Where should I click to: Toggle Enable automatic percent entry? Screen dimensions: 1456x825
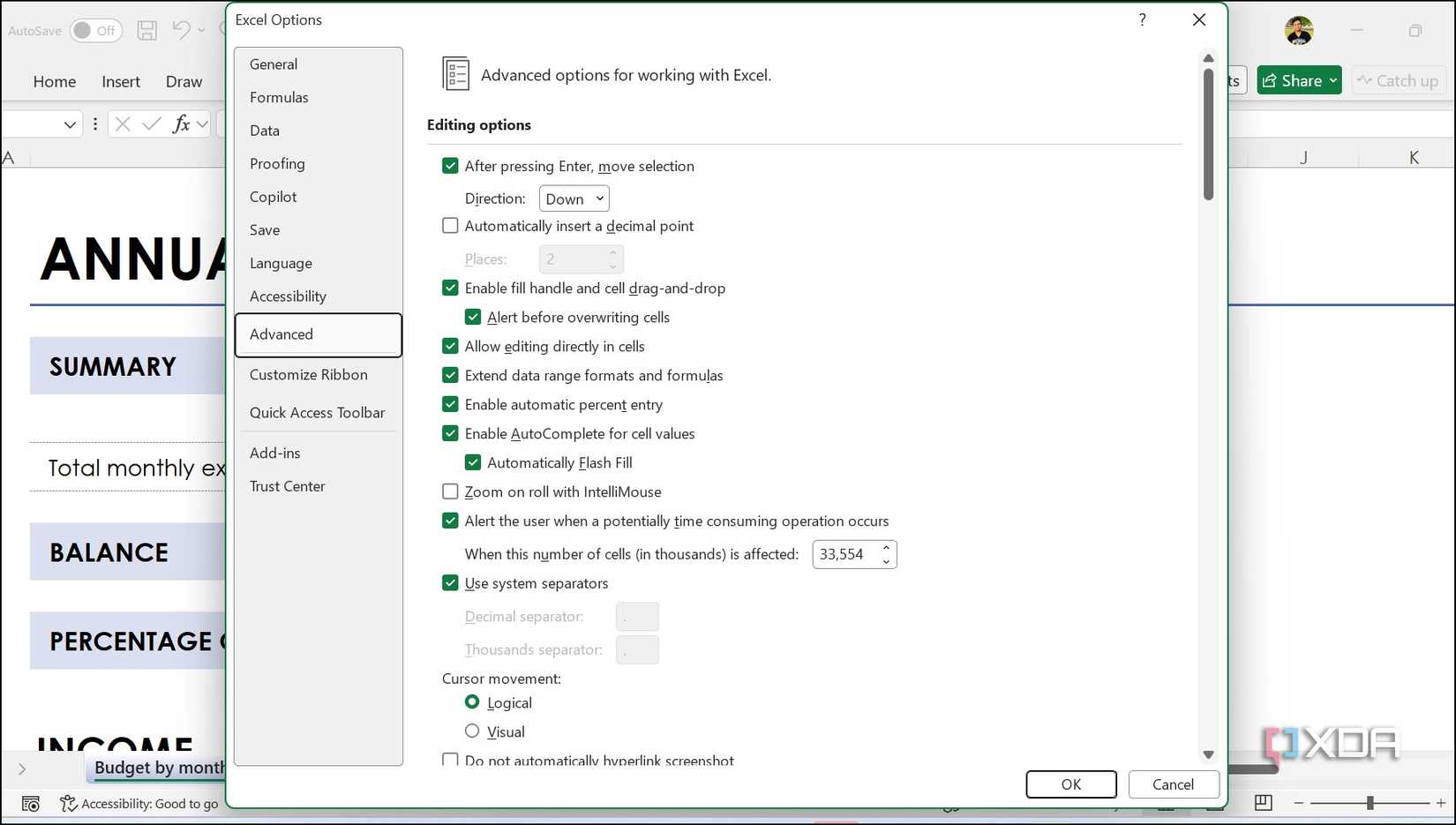click(x=450, y=404)
